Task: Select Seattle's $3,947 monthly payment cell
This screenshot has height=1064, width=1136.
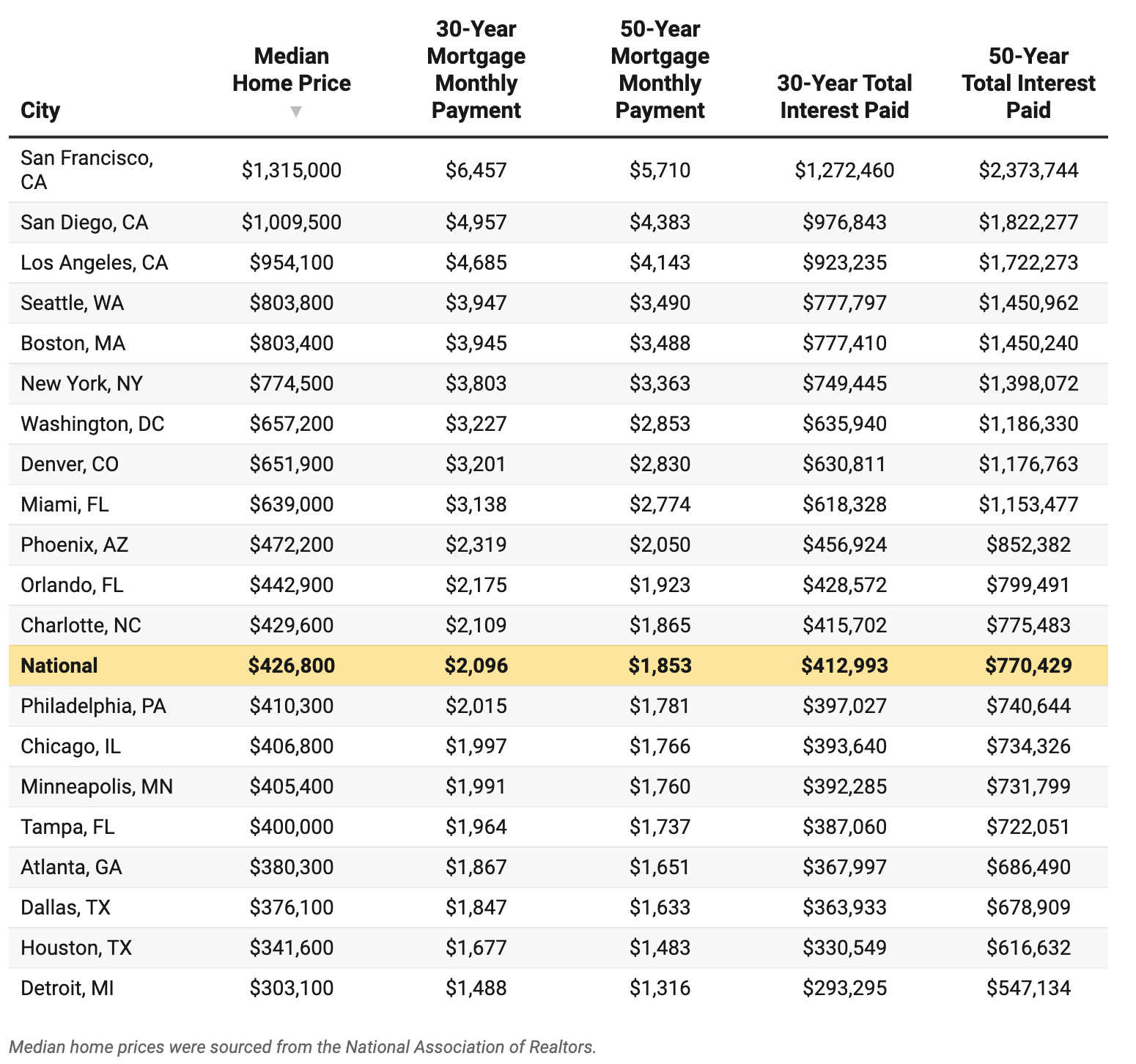Action: pyautogui.click(x=476, y=303)
